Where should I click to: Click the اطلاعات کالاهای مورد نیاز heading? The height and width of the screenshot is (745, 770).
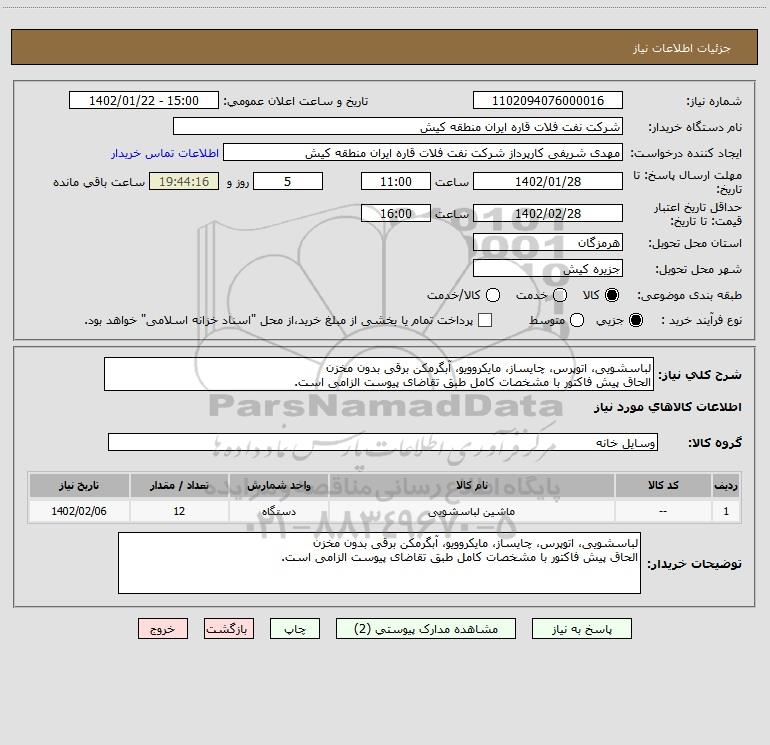point(667,407)
